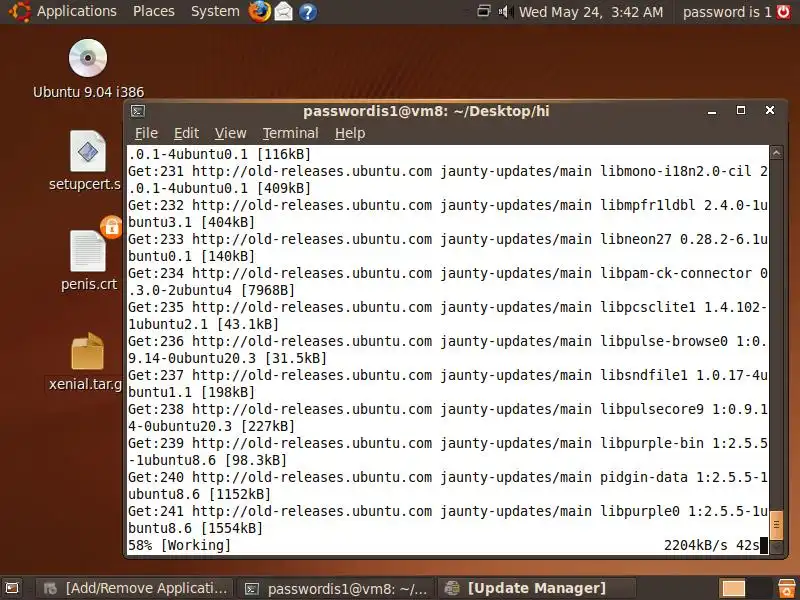
Task: Click the terminal scrollbar thumb
Action: [x=776, y=524]
